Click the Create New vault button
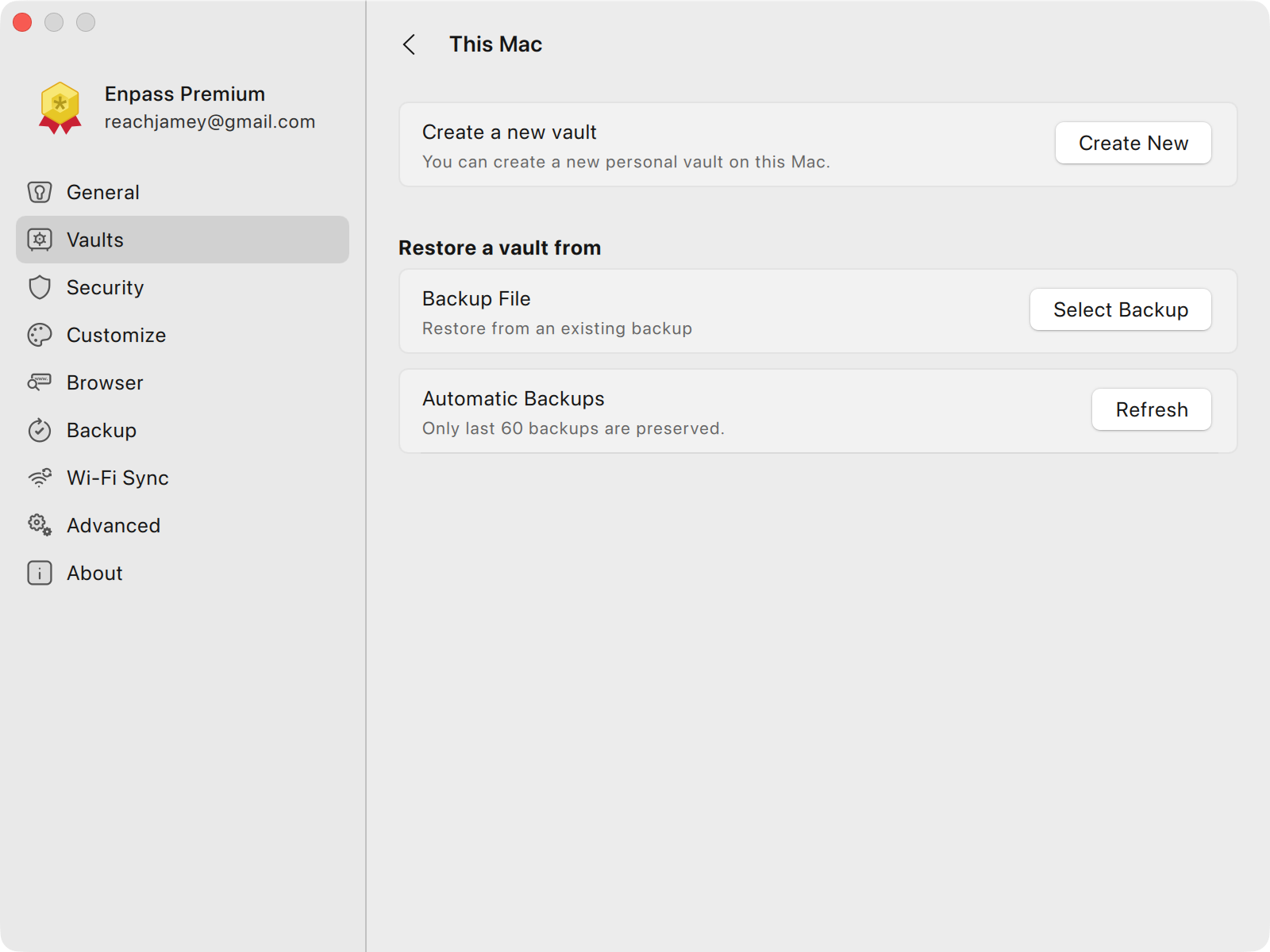This screenshot has height=952, width=1270. (x=1133, y=143)
